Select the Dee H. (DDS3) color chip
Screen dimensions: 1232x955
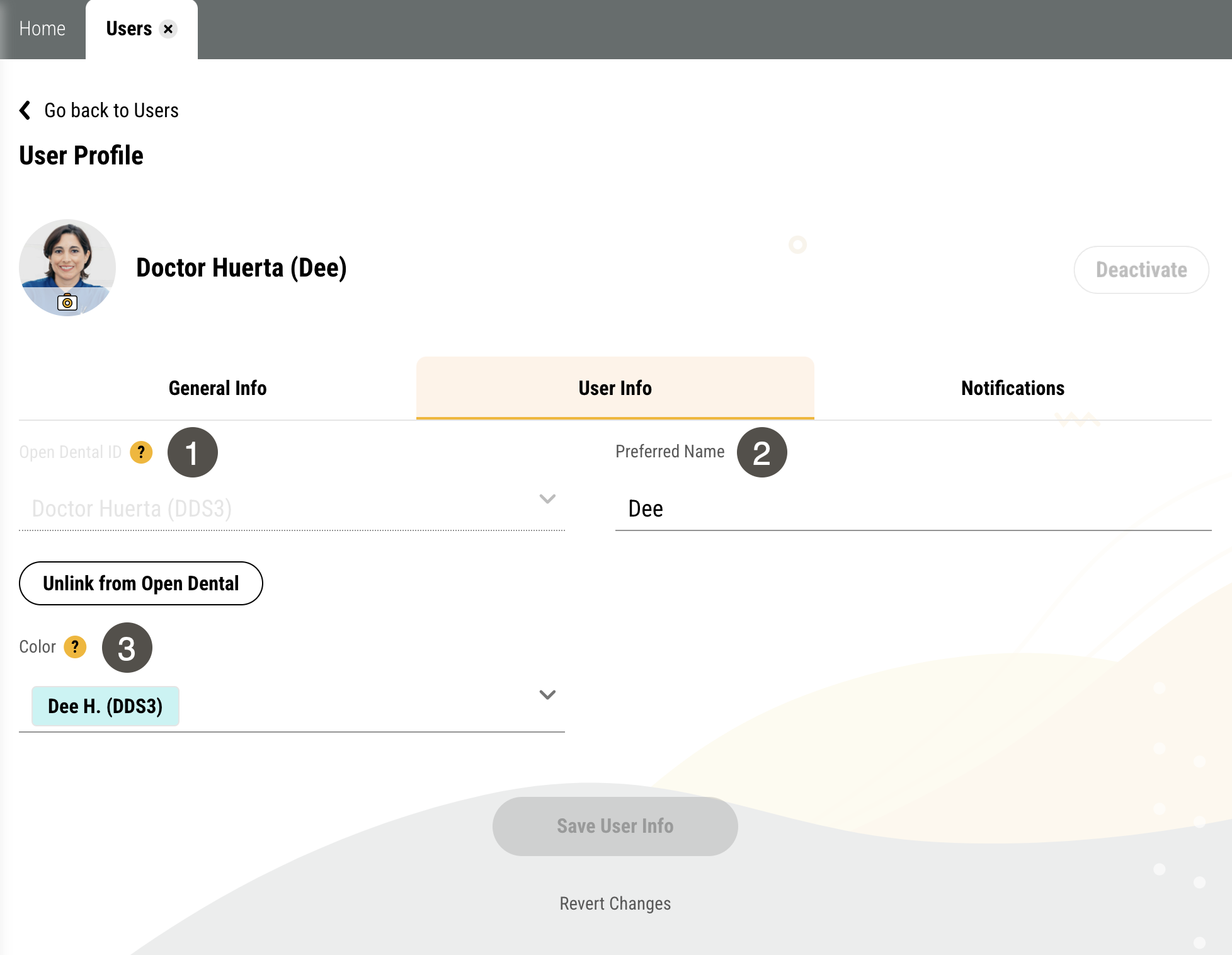click(105, 706)
